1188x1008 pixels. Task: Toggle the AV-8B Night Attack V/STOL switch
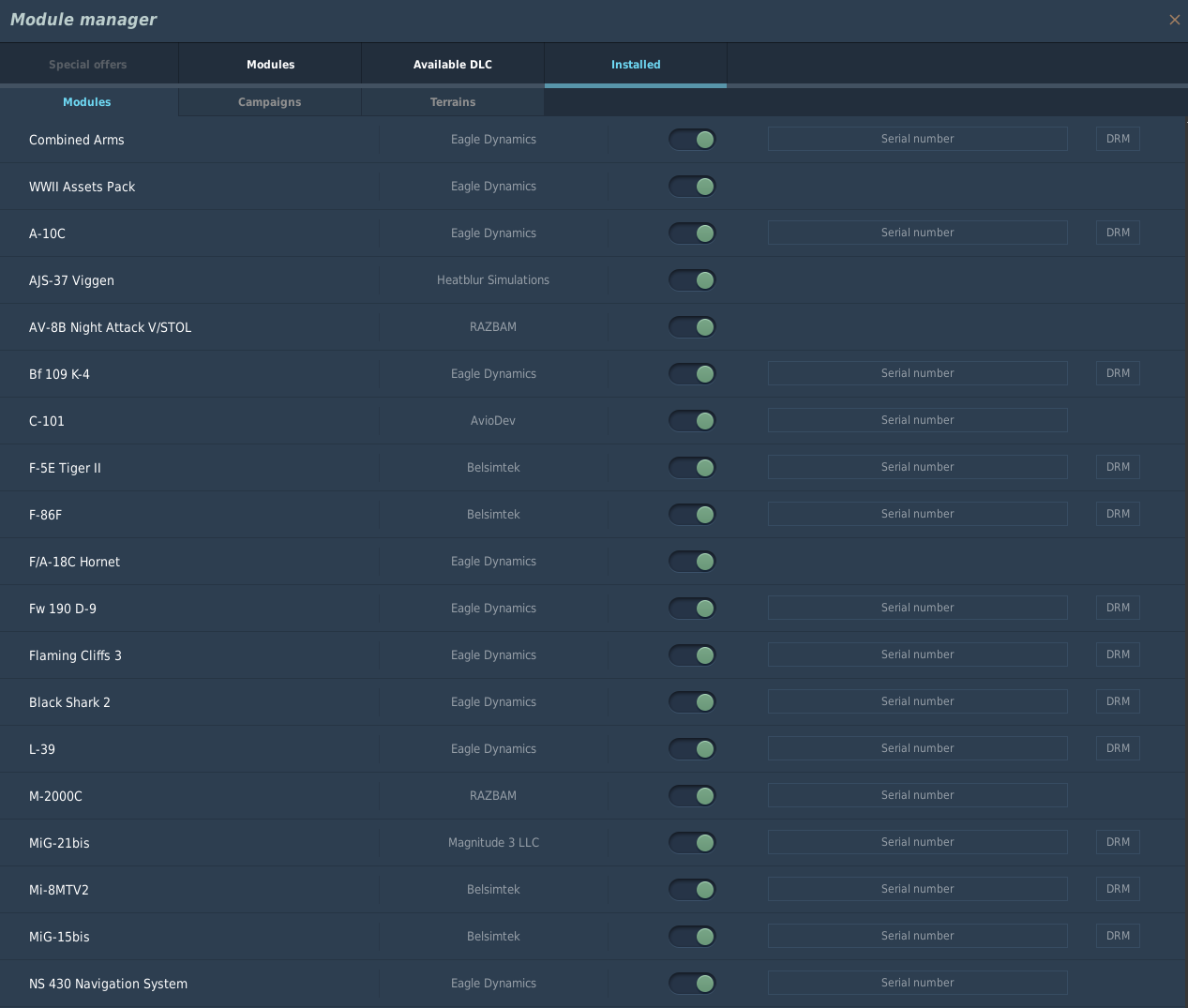click(x=692, y=327)
